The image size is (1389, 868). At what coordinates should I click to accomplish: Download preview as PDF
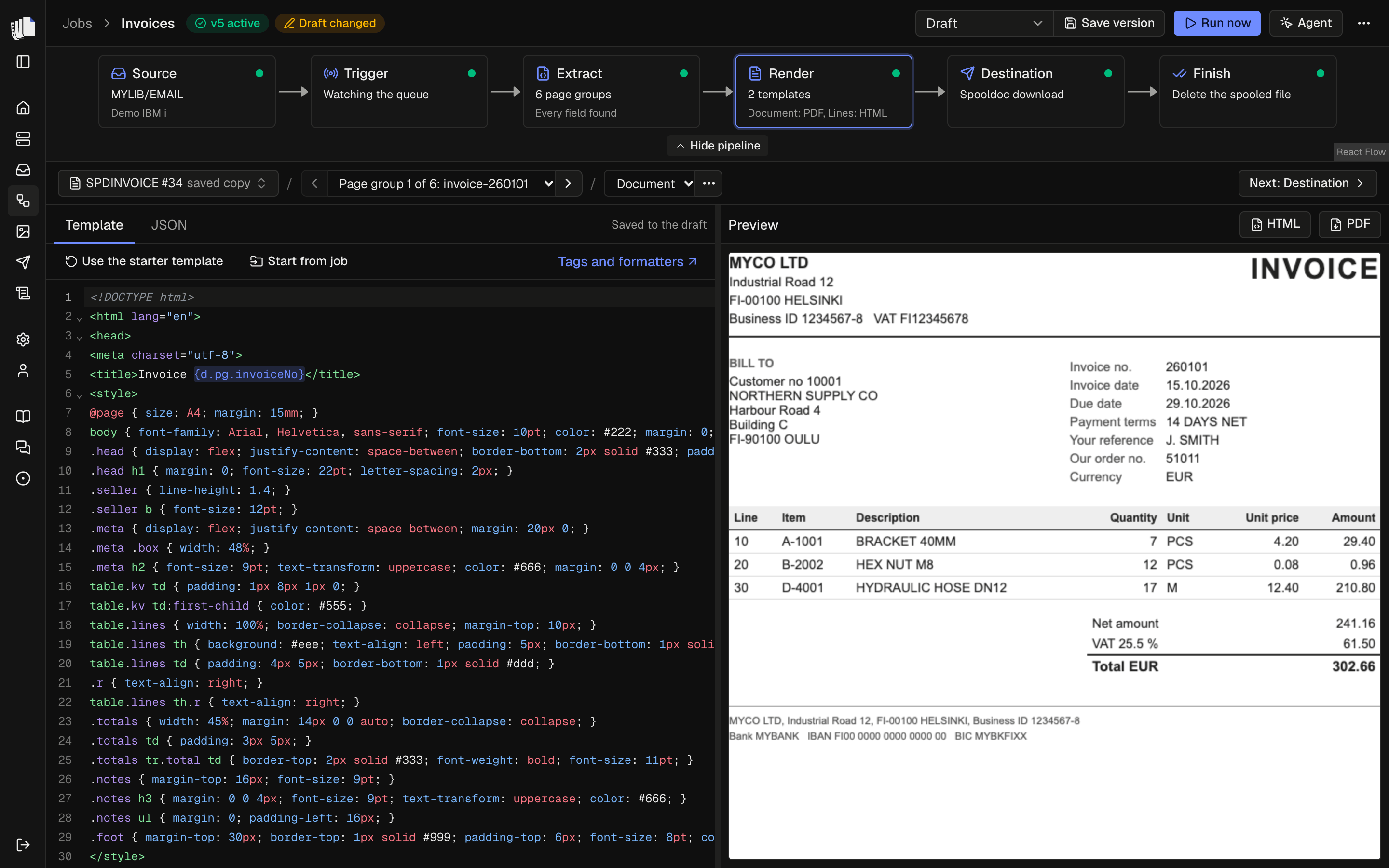click(1349, 224)
